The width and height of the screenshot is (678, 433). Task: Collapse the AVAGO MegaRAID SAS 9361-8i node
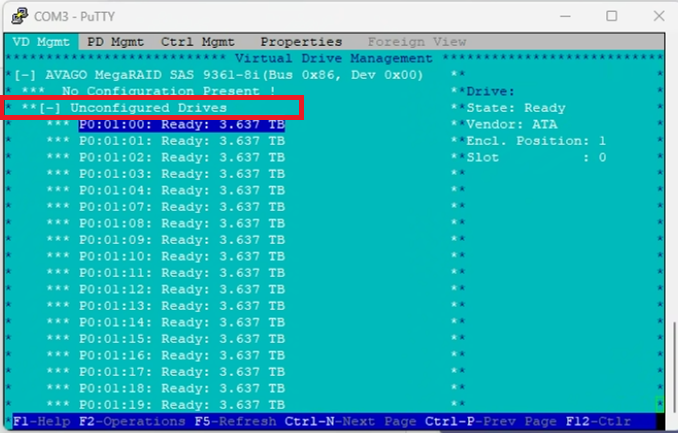point(25,75)
